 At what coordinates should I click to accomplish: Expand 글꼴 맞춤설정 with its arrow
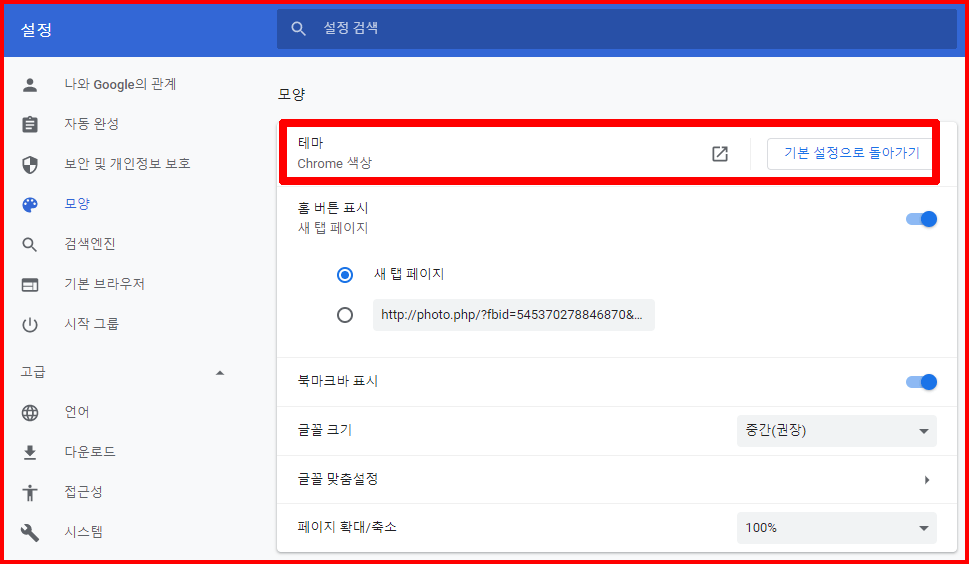[x=926, y=480]
